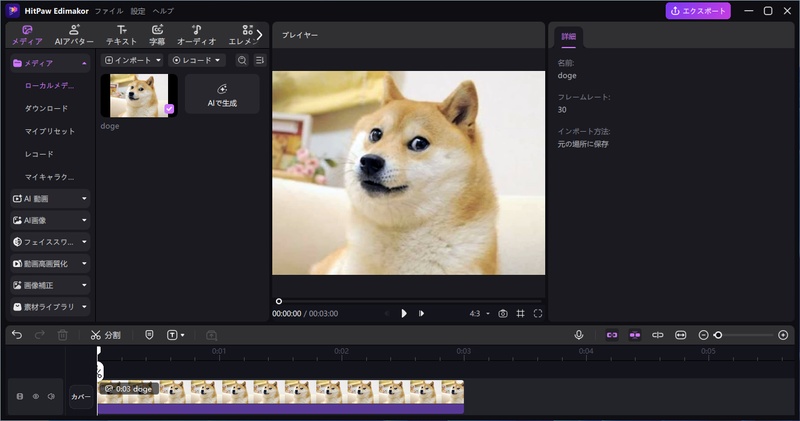Click the player progress bar handle
800x421 pixels.
(x=279, y=301)
